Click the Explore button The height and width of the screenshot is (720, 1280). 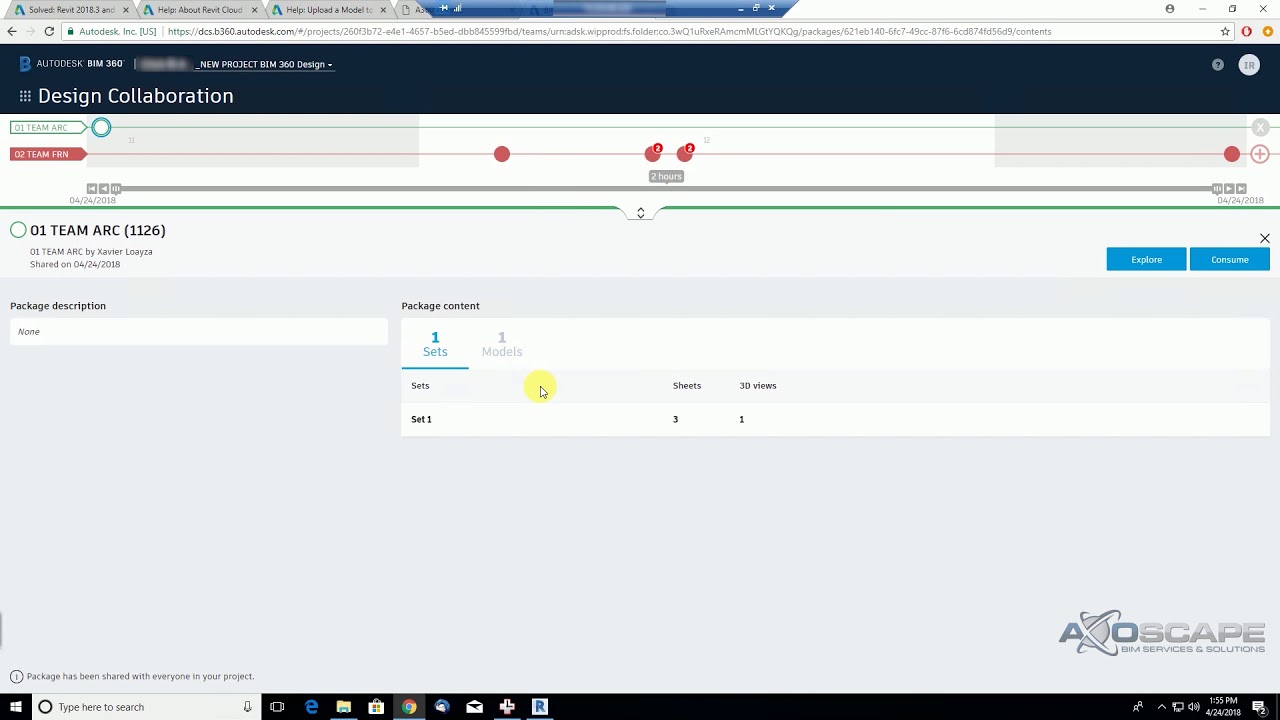(1146, 260)
